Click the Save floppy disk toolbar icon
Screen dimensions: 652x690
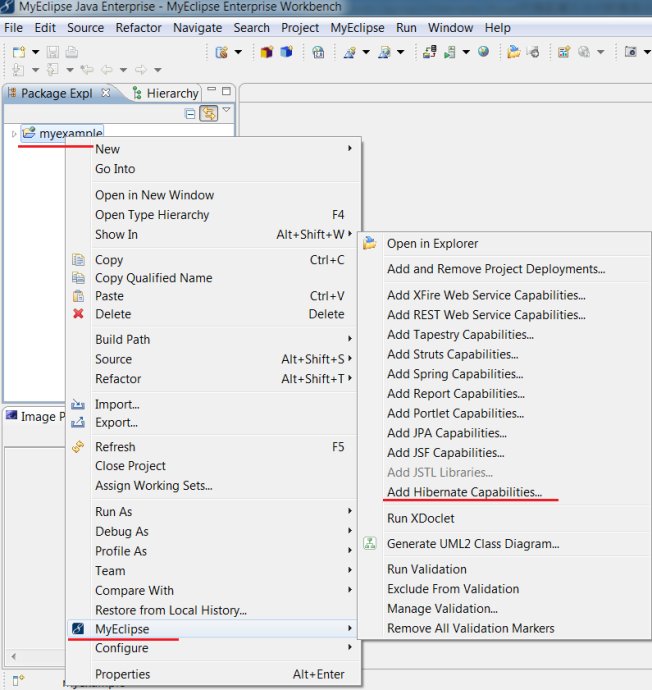[53, 52]
